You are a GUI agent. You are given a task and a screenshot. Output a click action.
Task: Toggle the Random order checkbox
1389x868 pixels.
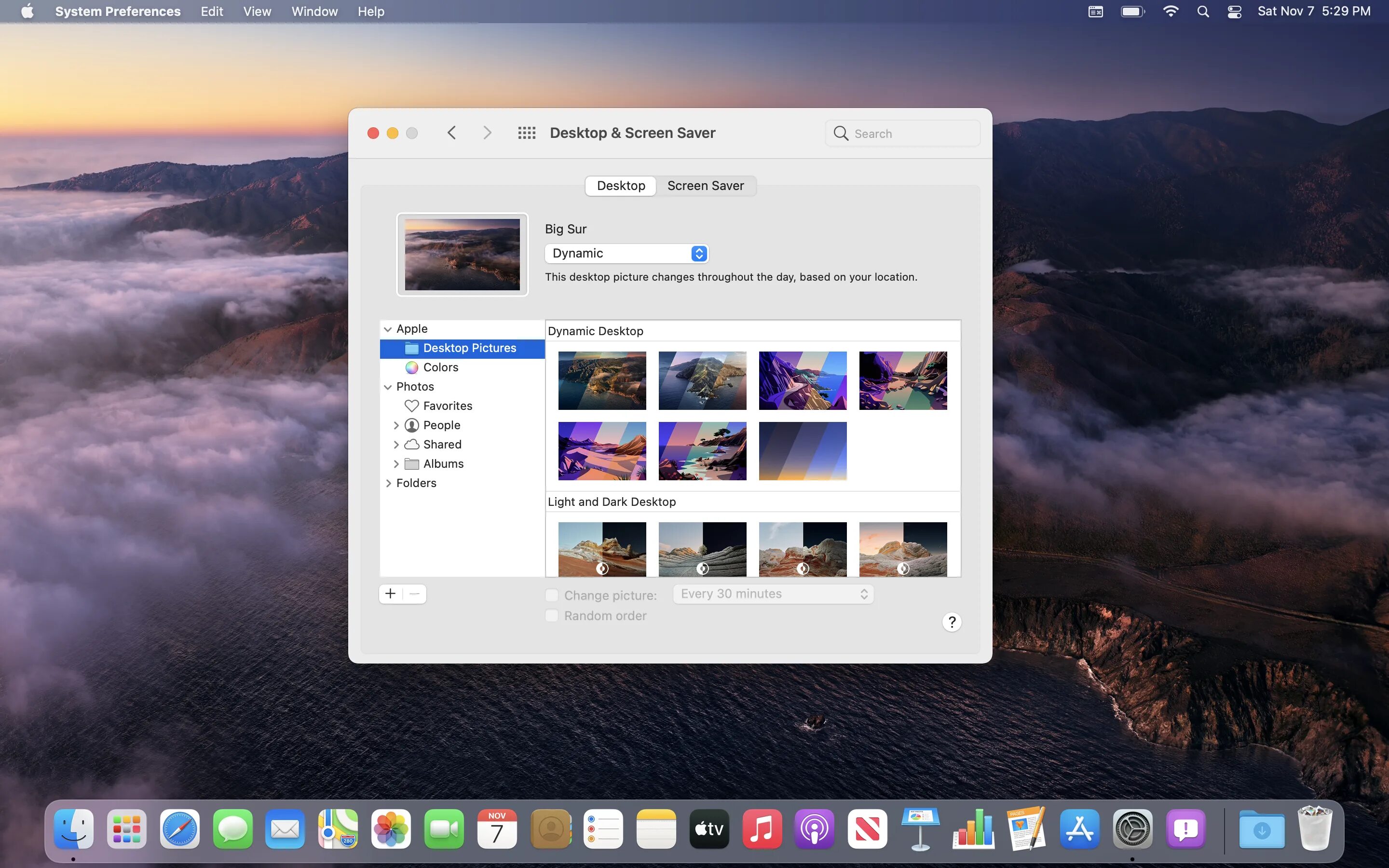pos(552,615)
